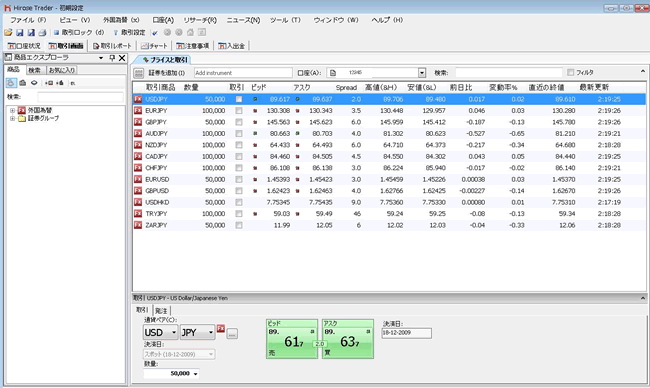Click the FX icon on EURJPY row
Screen dimensions: 650x388
click(138, 111)
